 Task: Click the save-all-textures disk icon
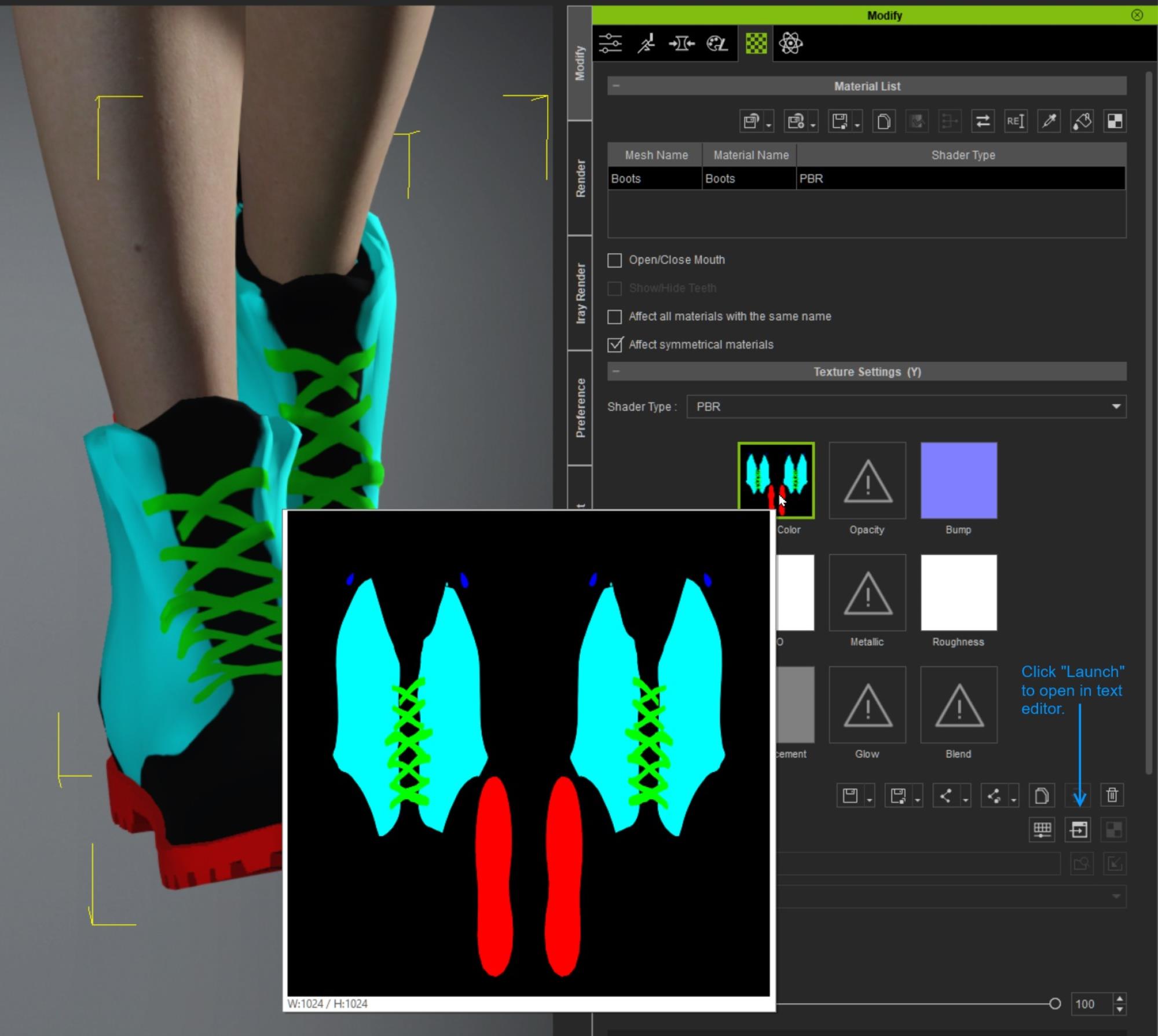[x=898, y=796]
